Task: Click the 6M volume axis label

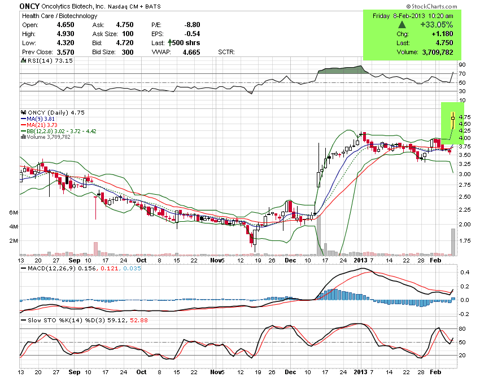Action: pyautogui.click(x=13, y=213)
